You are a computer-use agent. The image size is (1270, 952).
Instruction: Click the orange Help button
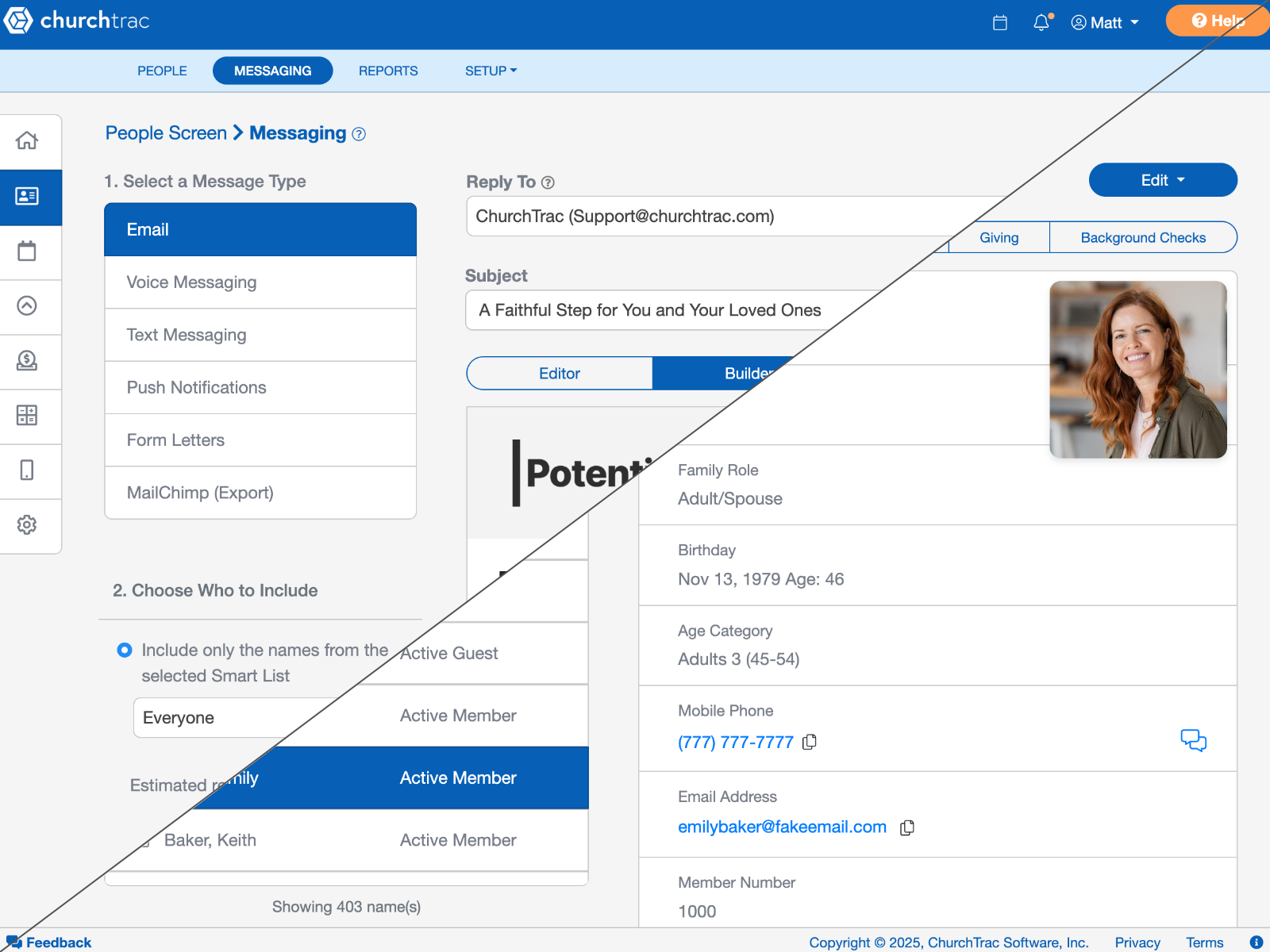tap(1216, 21)
